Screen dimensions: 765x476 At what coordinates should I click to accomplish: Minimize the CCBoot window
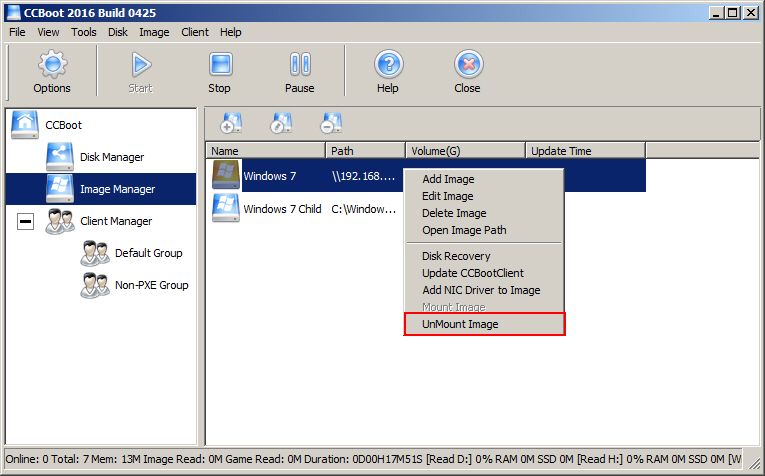click(x=716, y=13)
